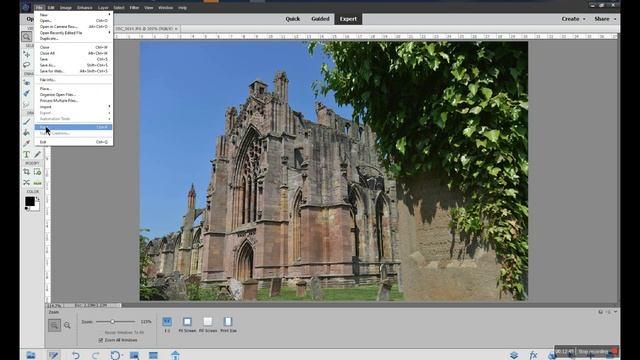Choose Exit from the File menu
Screen dimensions: 640x360
(73, 142)
